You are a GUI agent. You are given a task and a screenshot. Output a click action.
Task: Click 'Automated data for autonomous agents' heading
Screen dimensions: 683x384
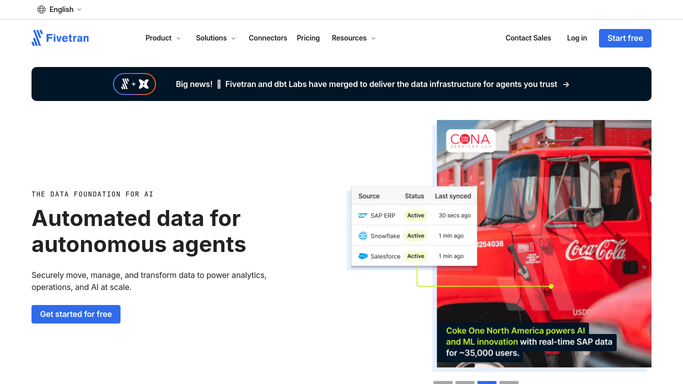[x=139, y=231]
